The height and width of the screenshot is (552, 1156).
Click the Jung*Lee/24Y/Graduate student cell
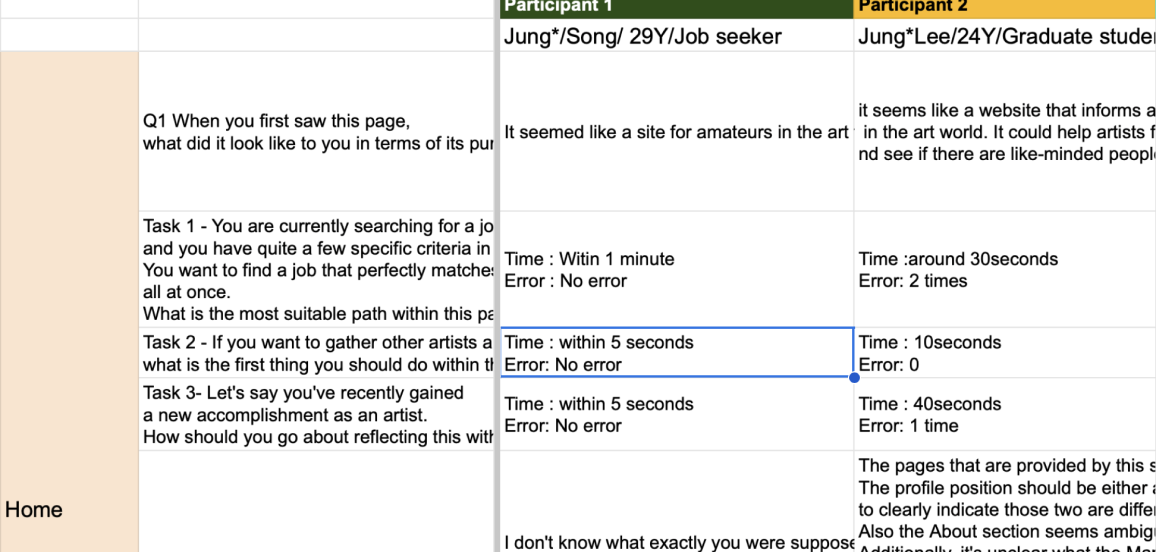point(1004,37)
